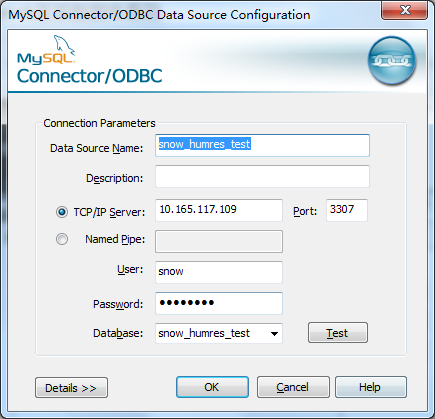Click the TCP/IP server address field
The width and height of the screenshot is (435, 419).
[x=219, y=210]
